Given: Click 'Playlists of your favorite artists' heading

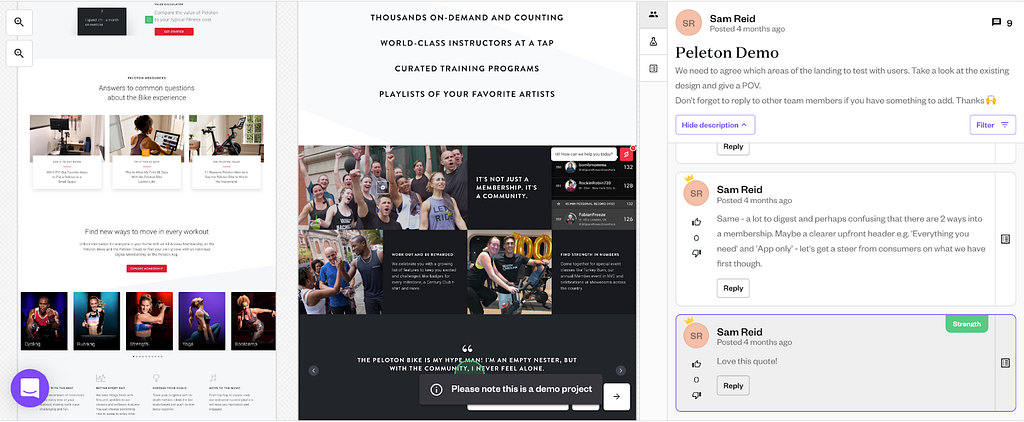Looking at the screenshot, I should (x=467, y=94).
